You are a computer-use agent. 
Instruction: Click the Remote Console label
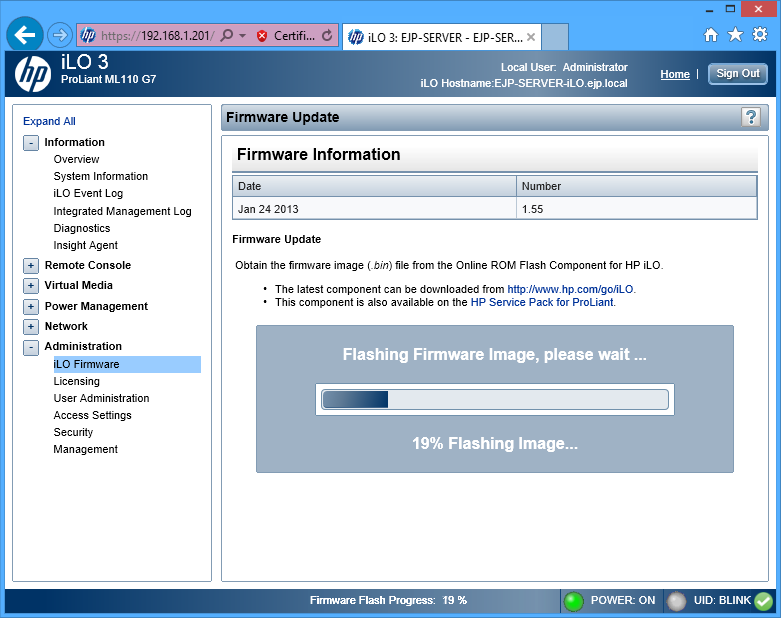(88, 265)
